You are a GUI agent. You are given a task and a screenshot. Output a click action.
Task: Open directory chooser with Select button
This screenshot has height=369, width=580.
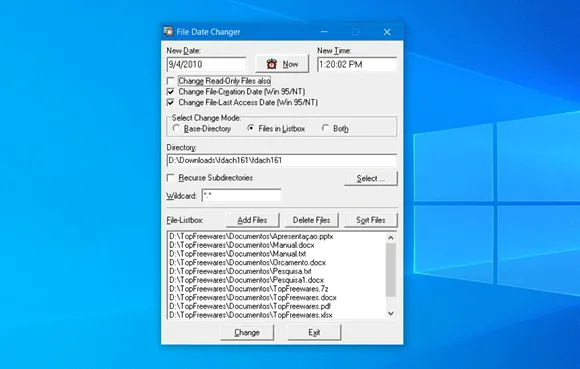click(371, 178)
